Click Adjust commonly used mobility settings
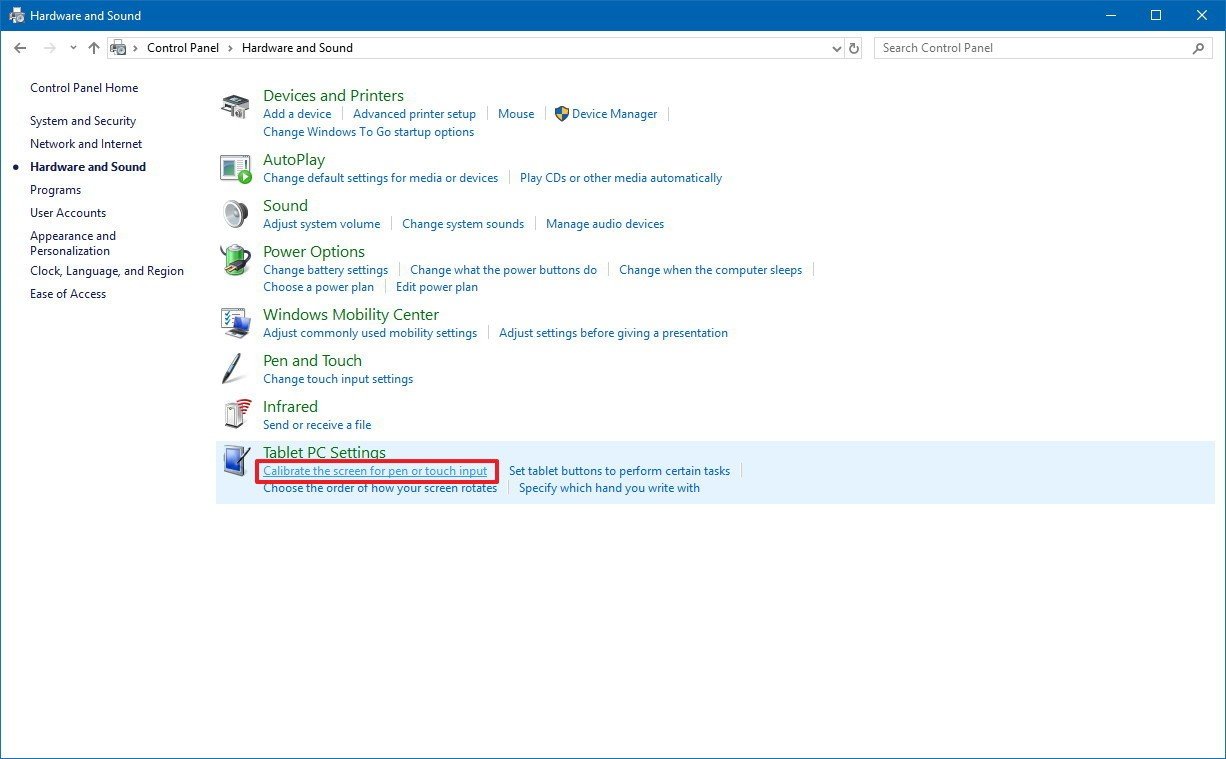1226x759 pixels. (370, 333)
